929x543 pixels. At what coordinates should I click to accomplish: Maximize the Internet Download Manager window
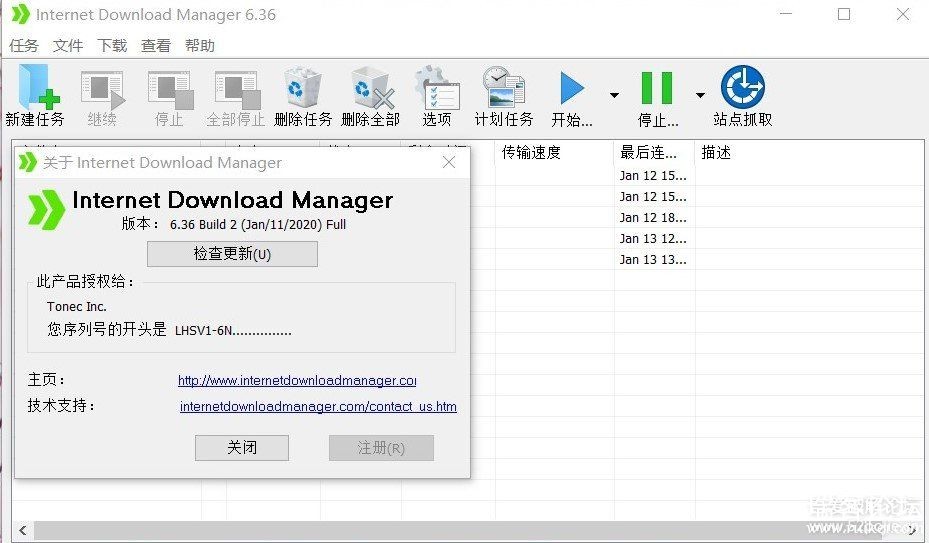[844, 14]
